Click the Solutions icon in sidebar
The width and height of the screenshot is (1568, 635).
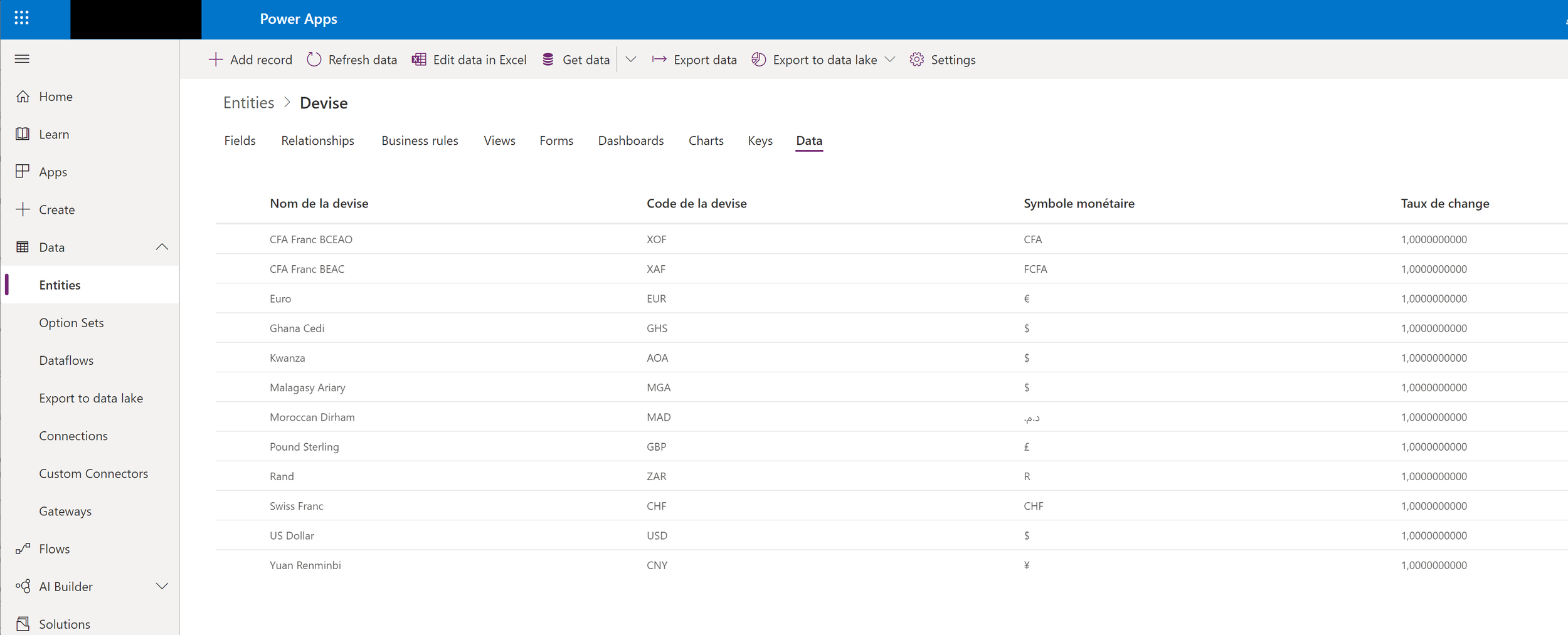23,624
